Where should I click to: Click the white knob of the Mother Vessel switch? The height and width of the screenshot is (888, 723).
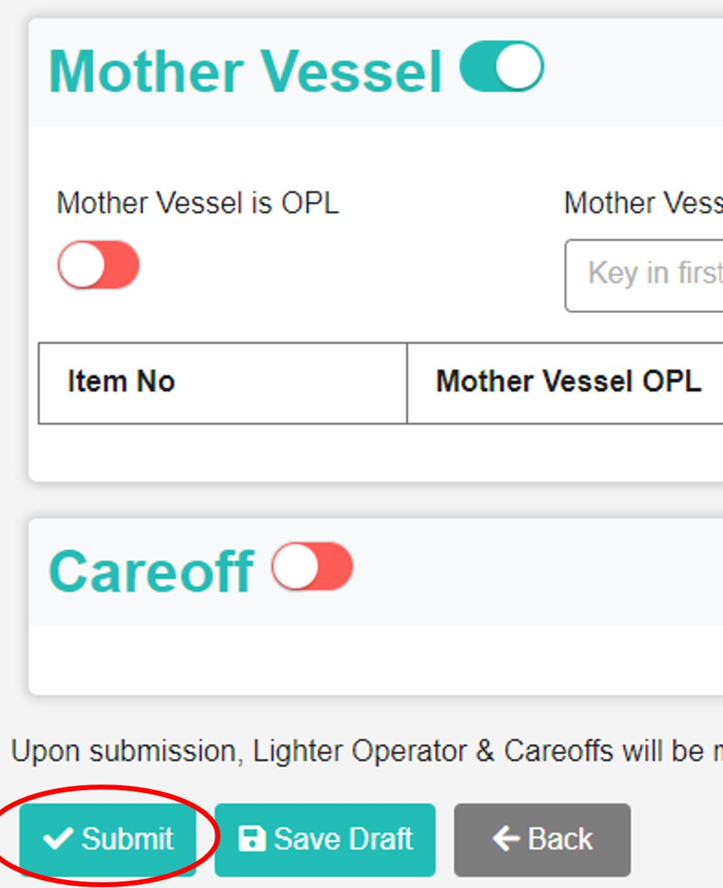point(517,65)
